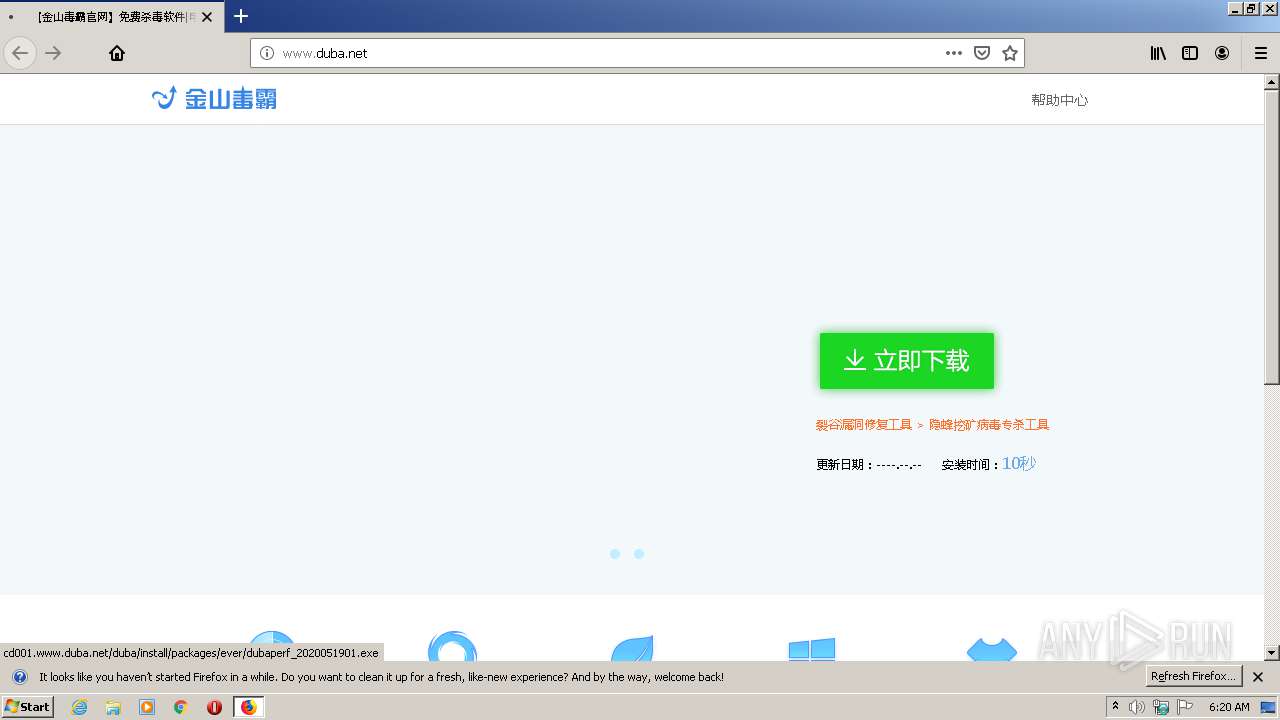This screenshot has height=720, width=1280.
Task: Click the 金山毒霸 logo
Action: 214,98
